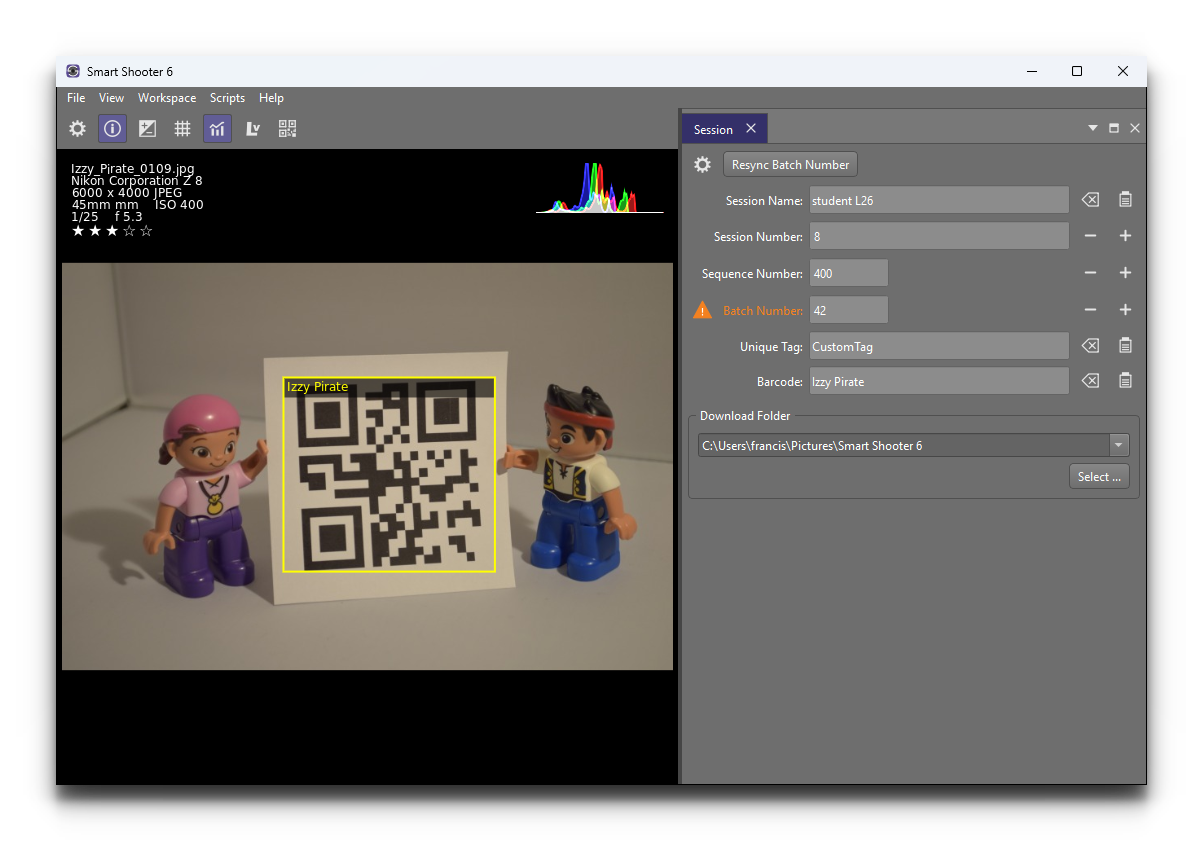This screenshot has height=841, width=1203.
Task: Click the Sequence Number input field
Action: tap(848, 273)
